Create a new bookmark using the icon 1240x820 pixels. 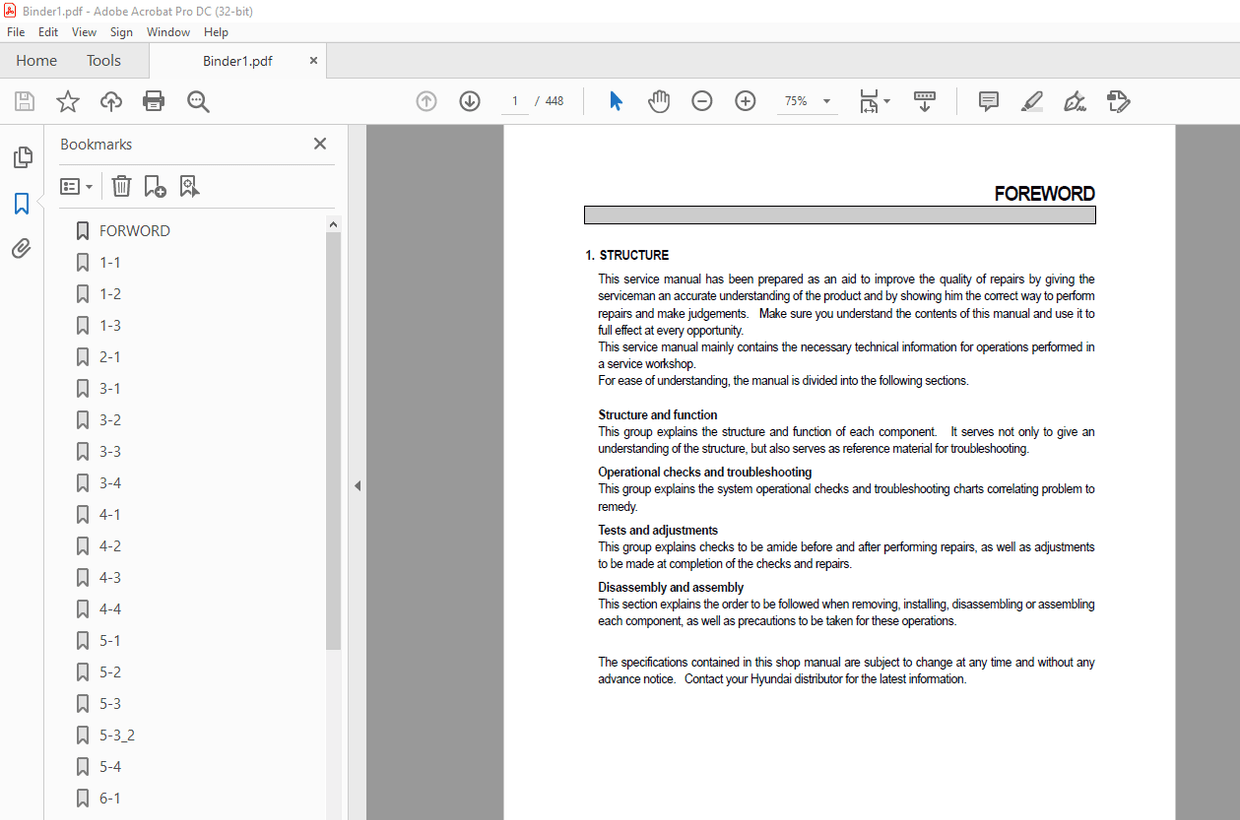pyautogui.click(x=155, y=186)
